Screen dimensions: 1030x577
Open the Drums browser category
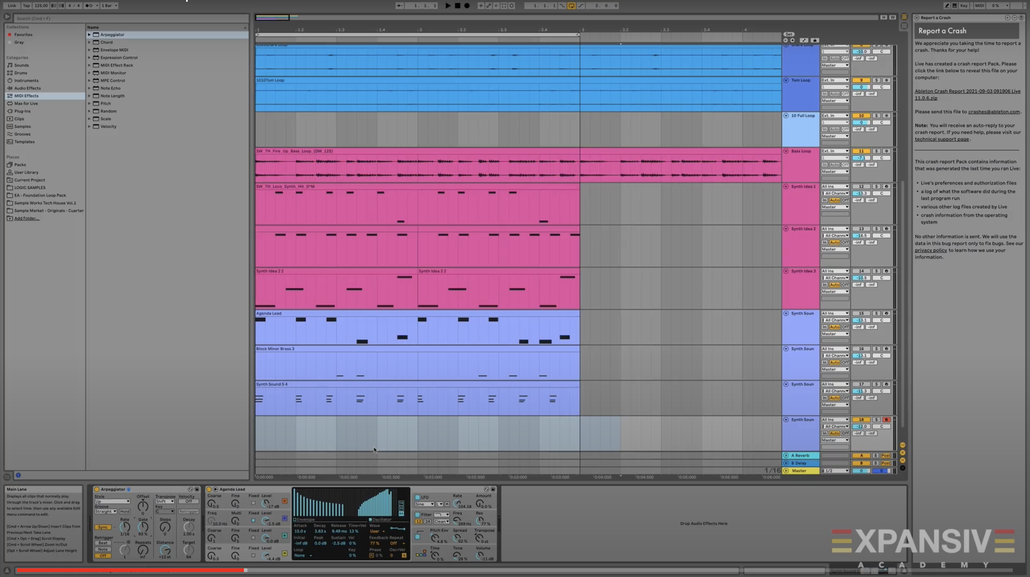(x=21, y=73)
